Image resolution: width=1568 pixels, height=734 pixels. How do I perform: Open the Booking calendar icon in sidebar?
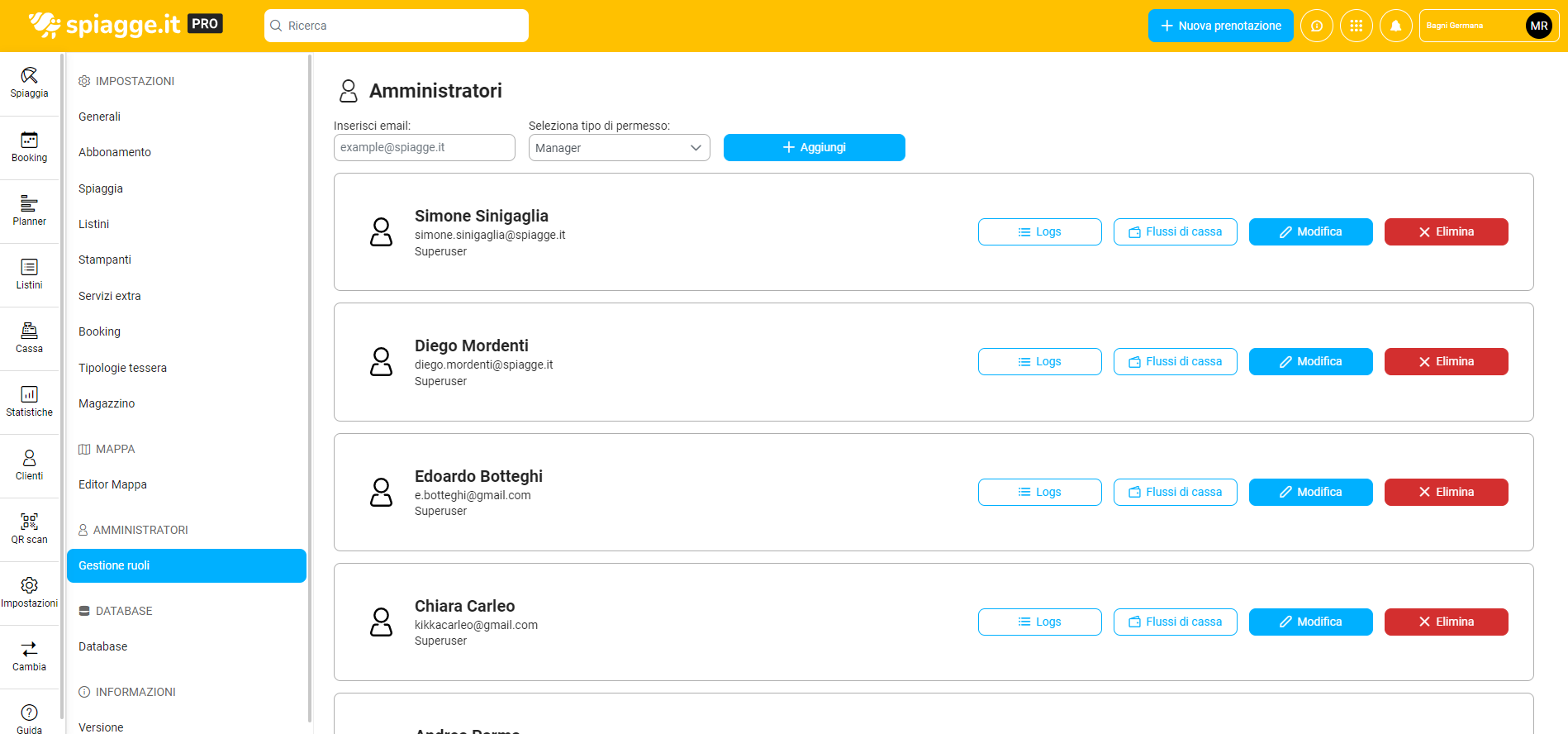pyautogui.click(x=29, y=141)
